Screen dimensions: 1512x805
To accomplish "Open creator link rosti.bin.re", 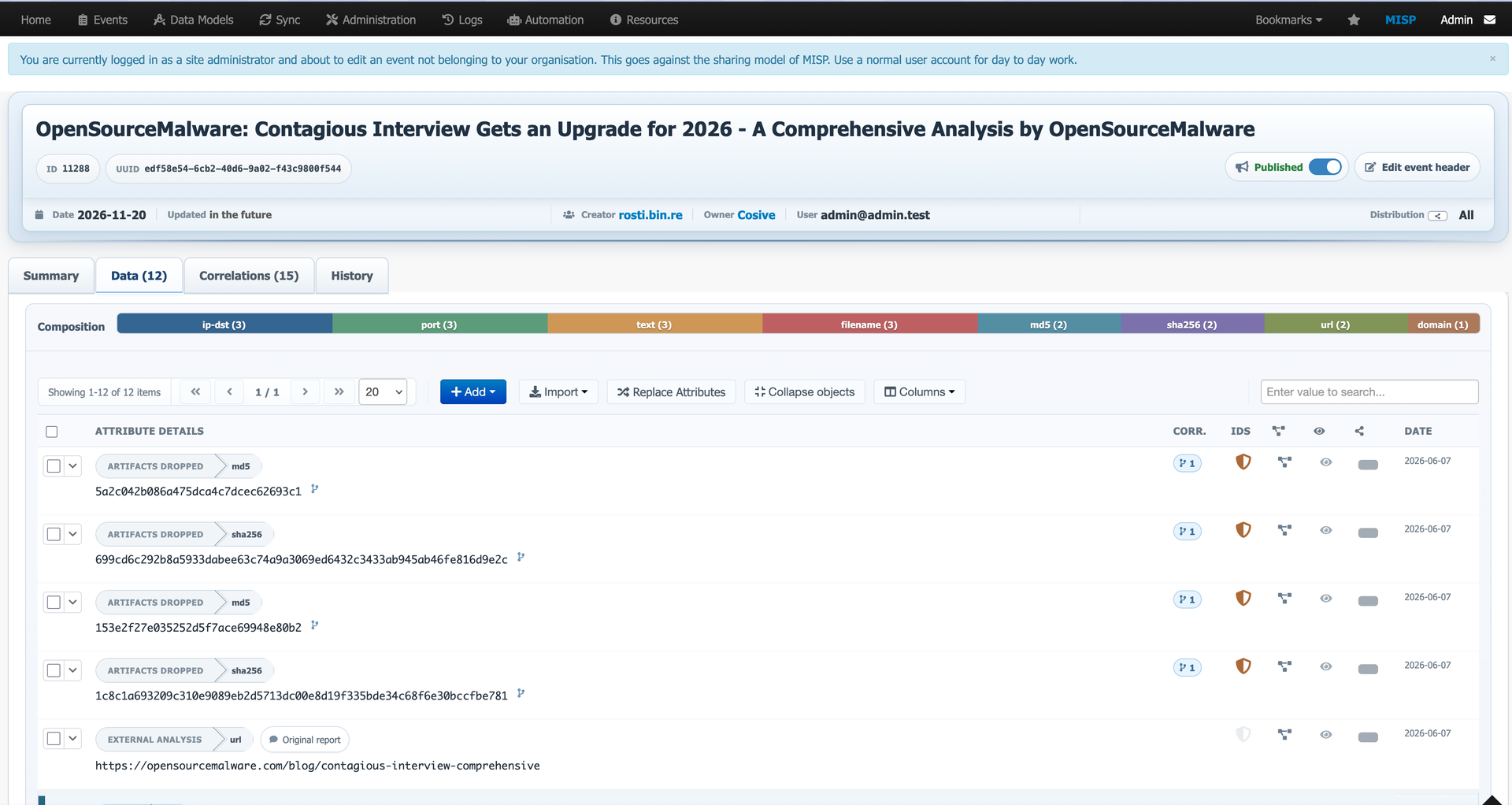I will (x=650, y=215).
